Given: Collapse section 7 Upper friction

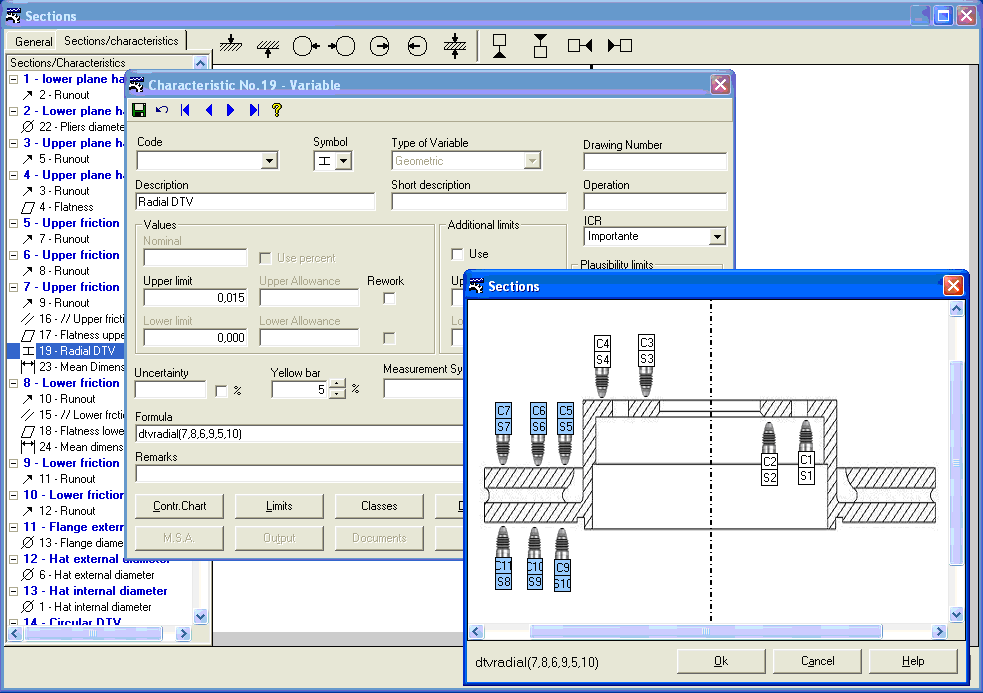Looking at the screenshot, I should [x=13, y=287].
